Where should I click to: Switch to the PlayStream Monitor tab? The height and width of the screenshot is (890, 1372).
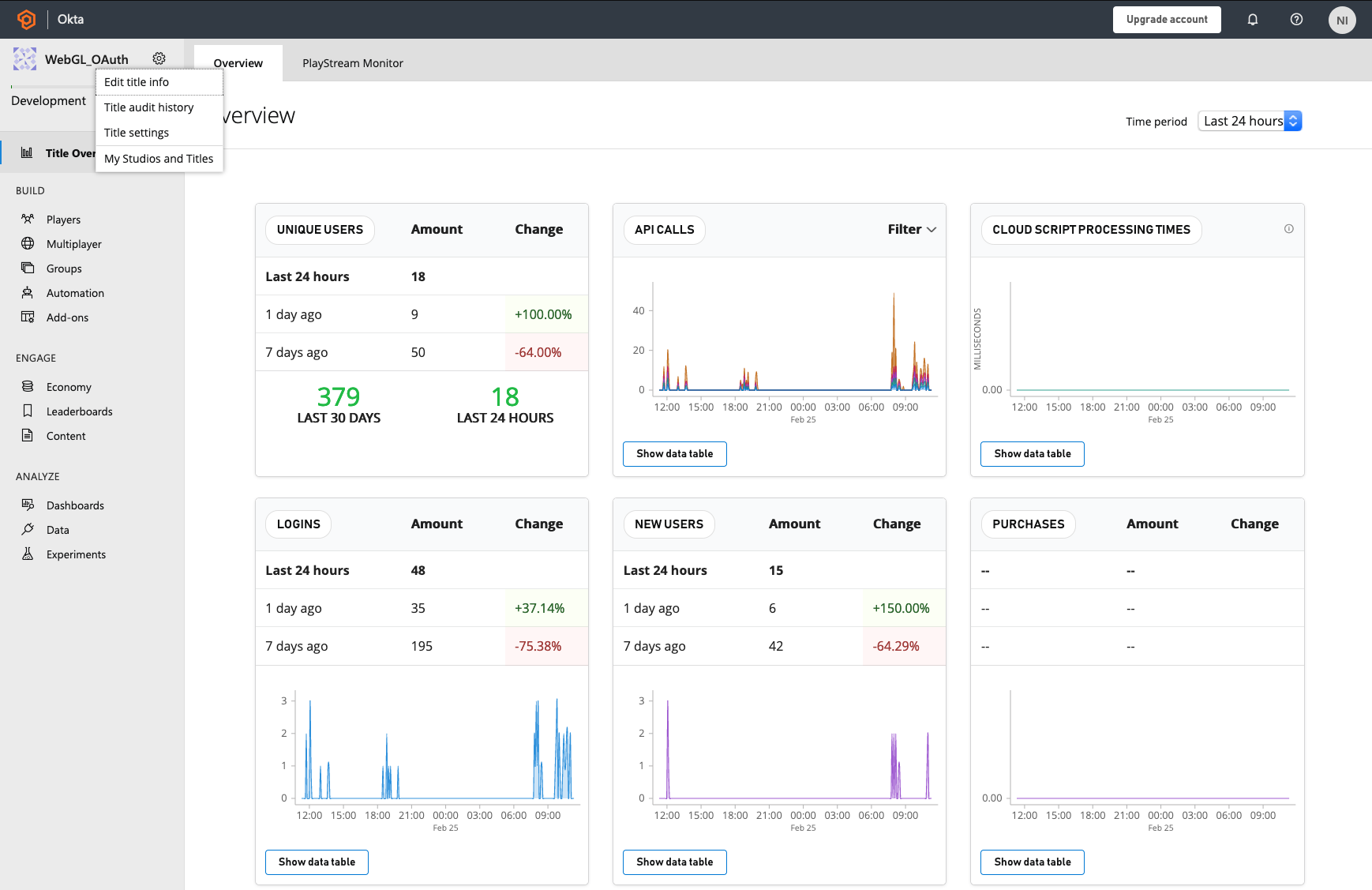[x=352, y=63]
